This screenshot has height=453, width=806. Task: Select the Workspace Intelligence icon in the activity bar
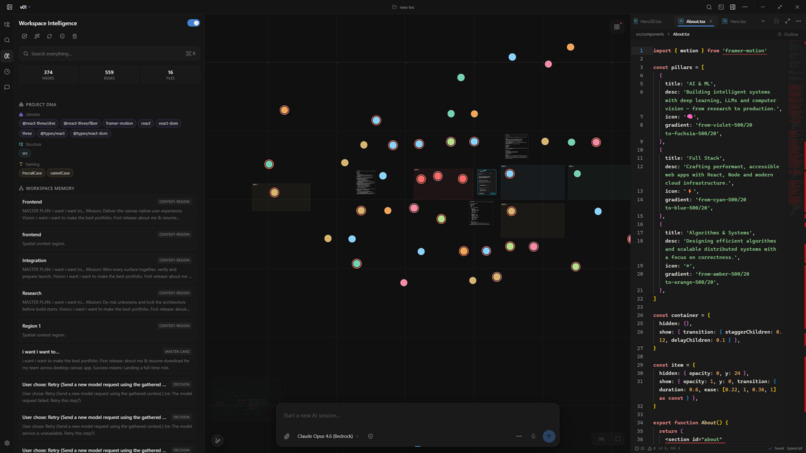coord(7,56)
